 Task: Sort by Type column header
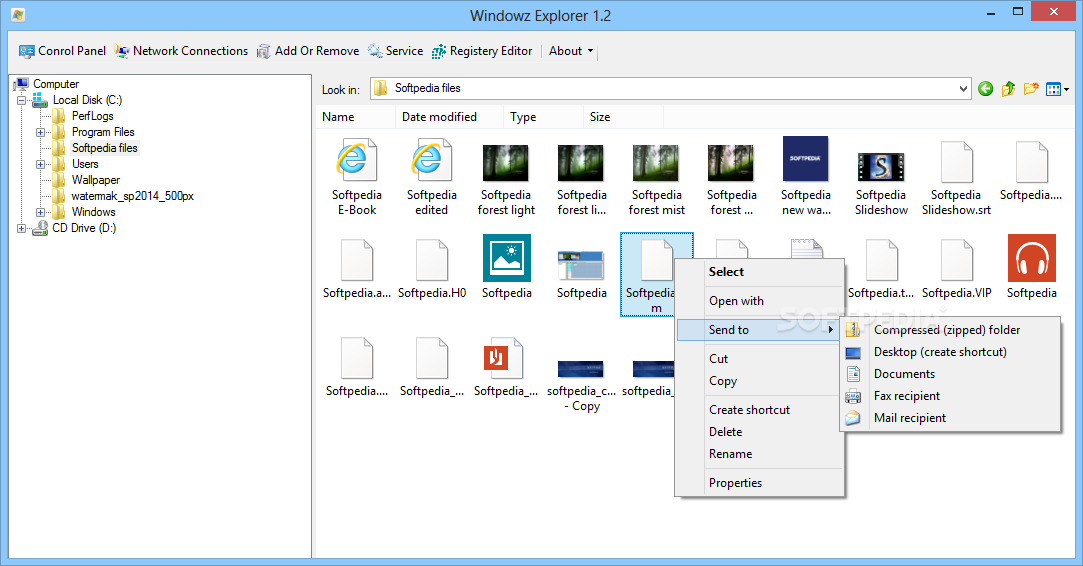coord(544,117)
